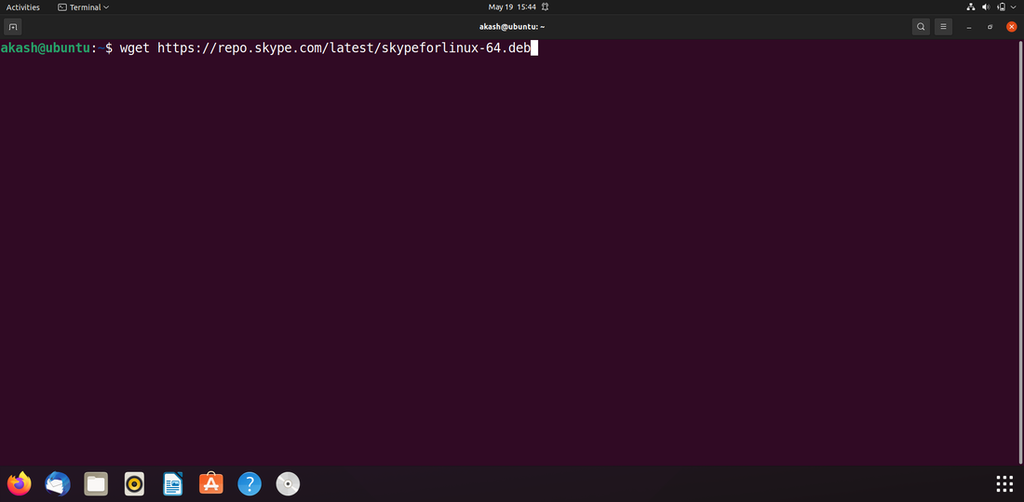
Task: Launch Thunderbird mail from dock
Action: pyautogui.click(x=57, y=484)
